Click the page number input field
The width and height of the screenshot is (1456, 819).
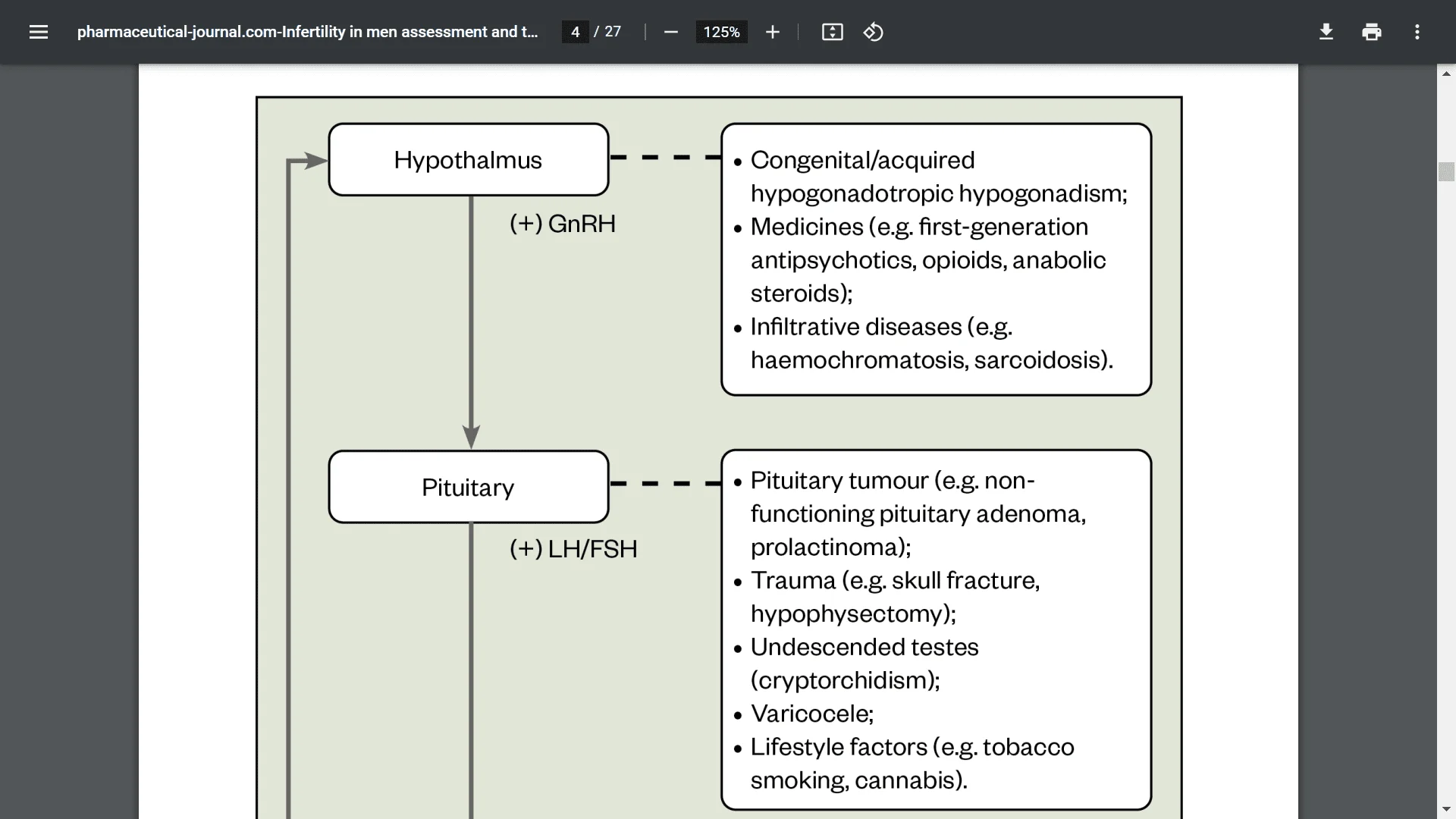[575, 32]
